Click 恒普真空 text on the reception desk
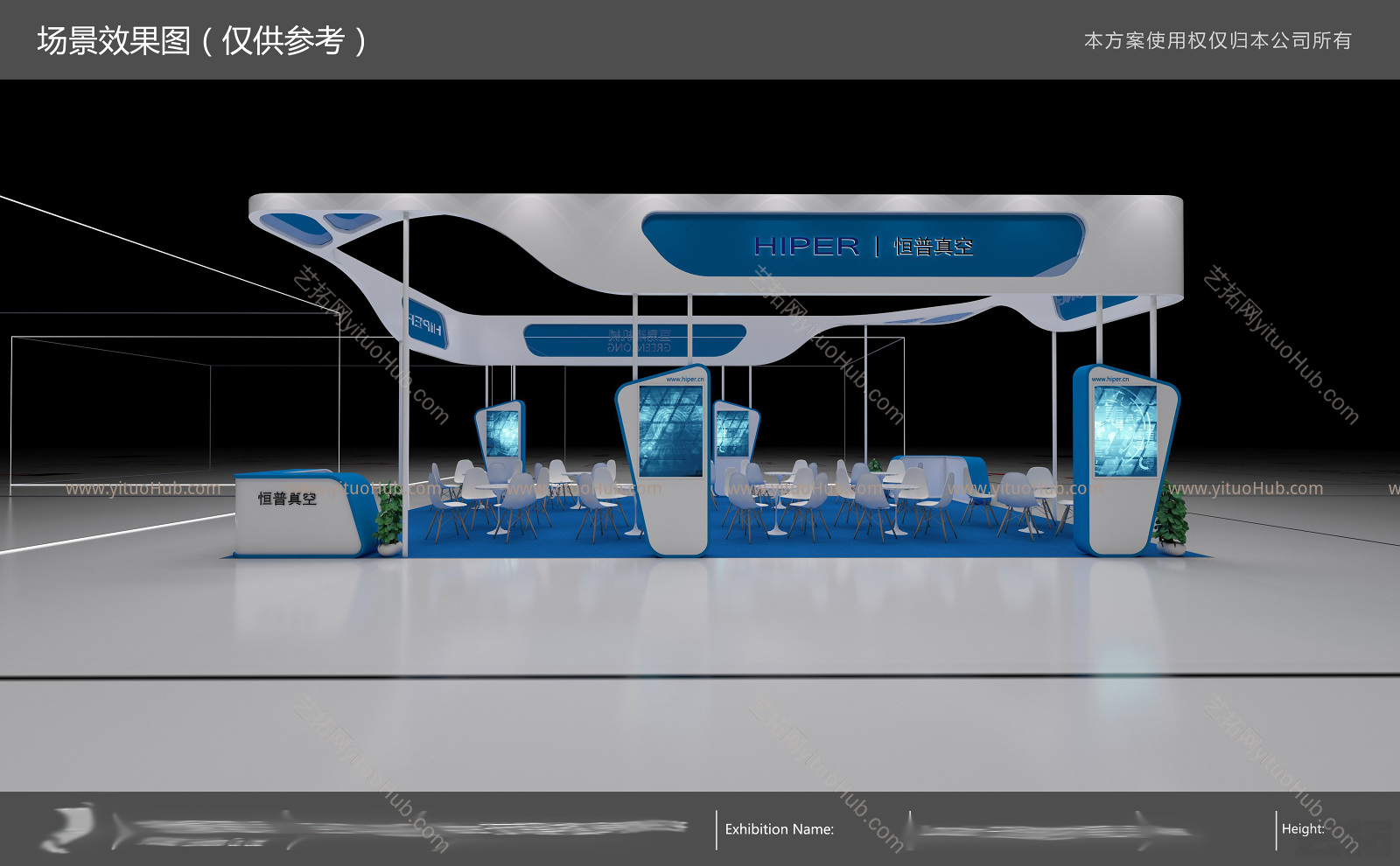The height and width of the screenshot is (866, 1400). [287, 499]
